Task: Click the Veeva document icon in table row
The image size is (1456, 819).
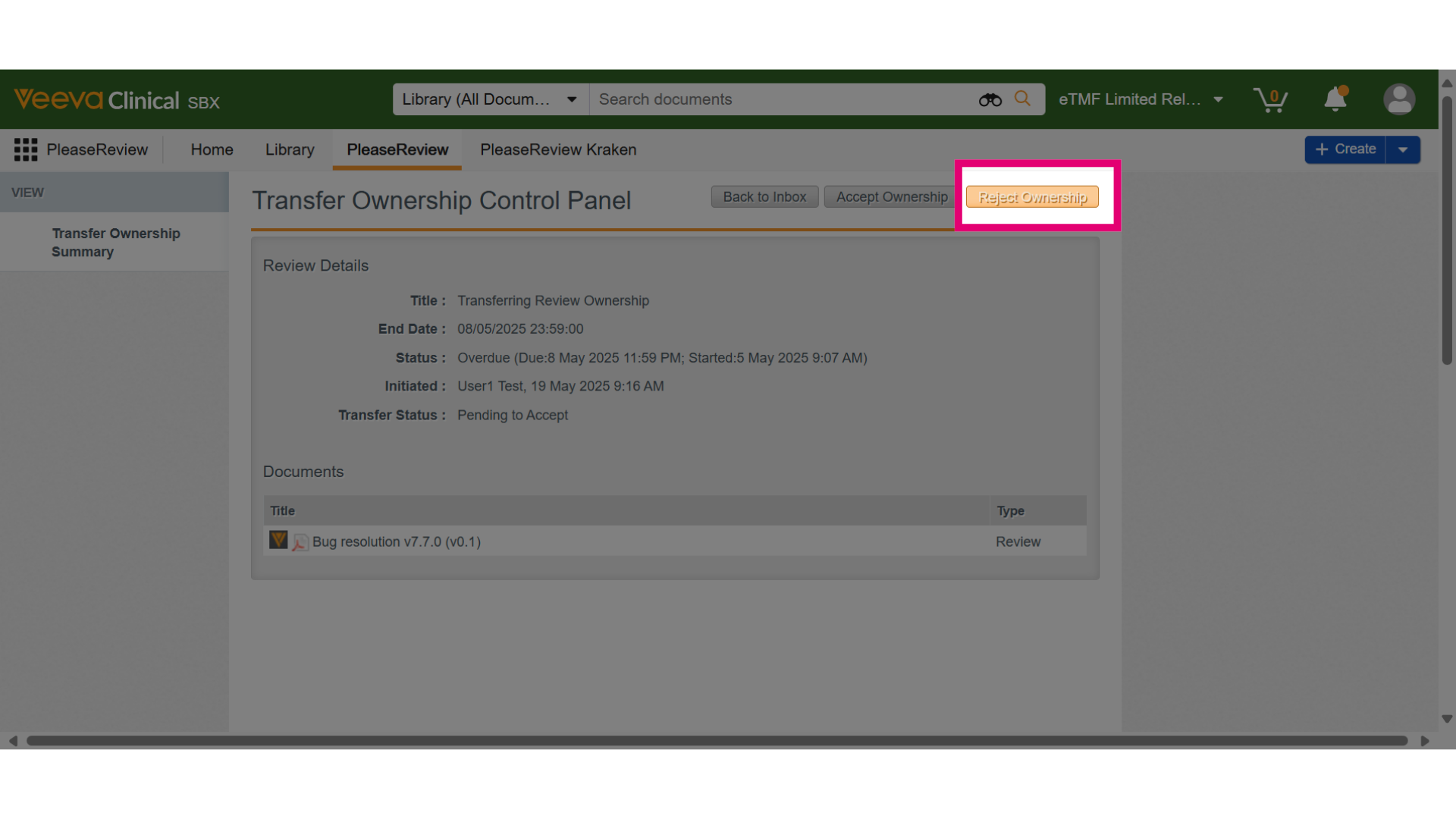Action: click(x=278, y=540)
